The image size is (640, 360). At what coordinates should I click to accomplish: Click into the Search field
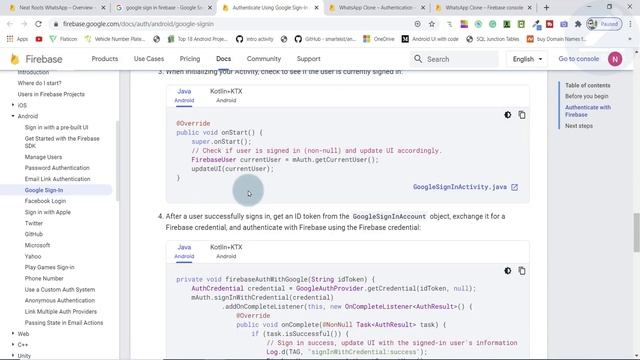pyautogui.click(x=455, y=59)
